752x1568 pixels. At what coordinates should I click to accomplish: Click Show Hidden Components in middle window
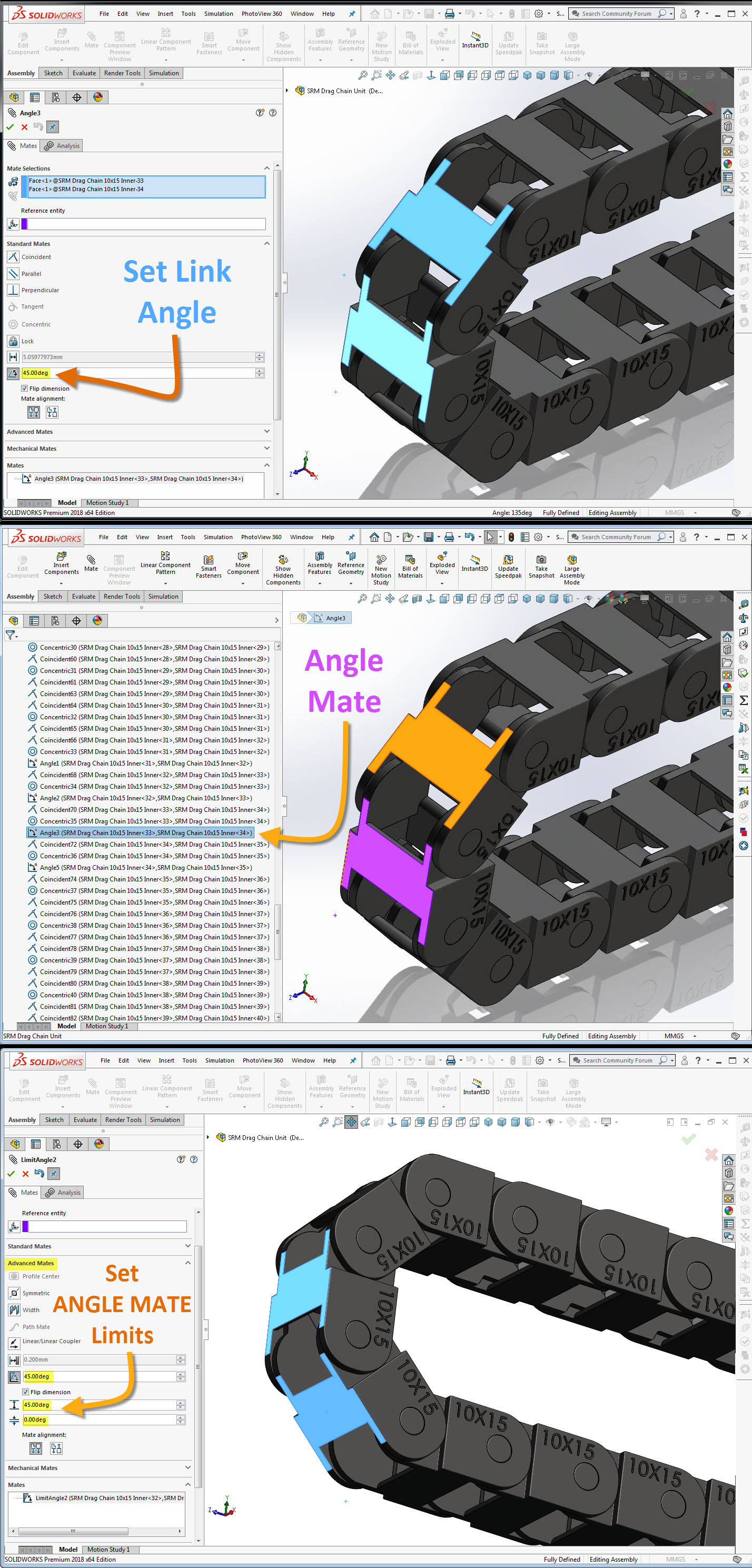tap(283, 570)
